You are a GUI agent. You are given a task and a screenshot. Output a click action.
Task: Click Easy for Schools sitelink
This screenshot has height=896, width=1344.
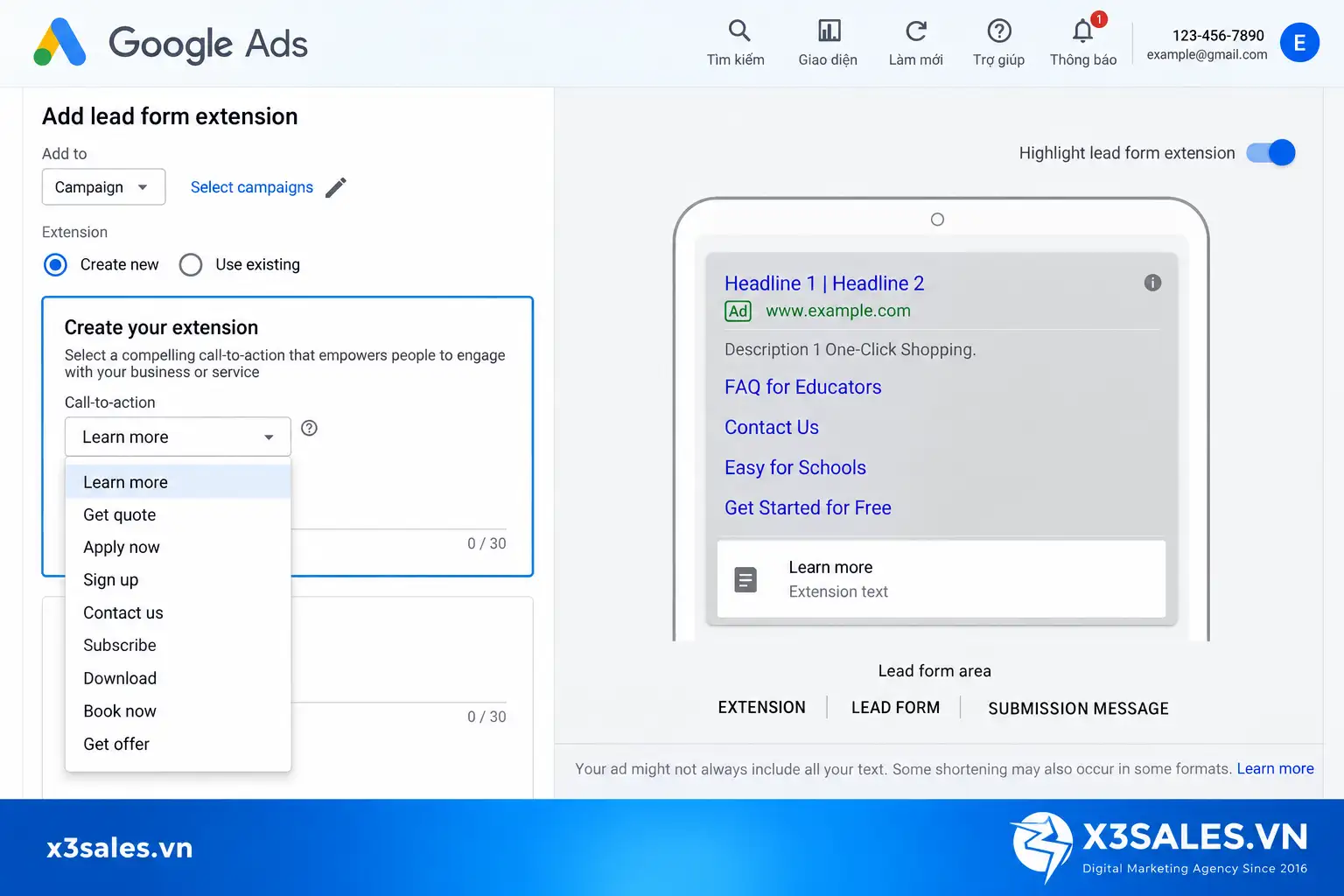tap(794, 467)
